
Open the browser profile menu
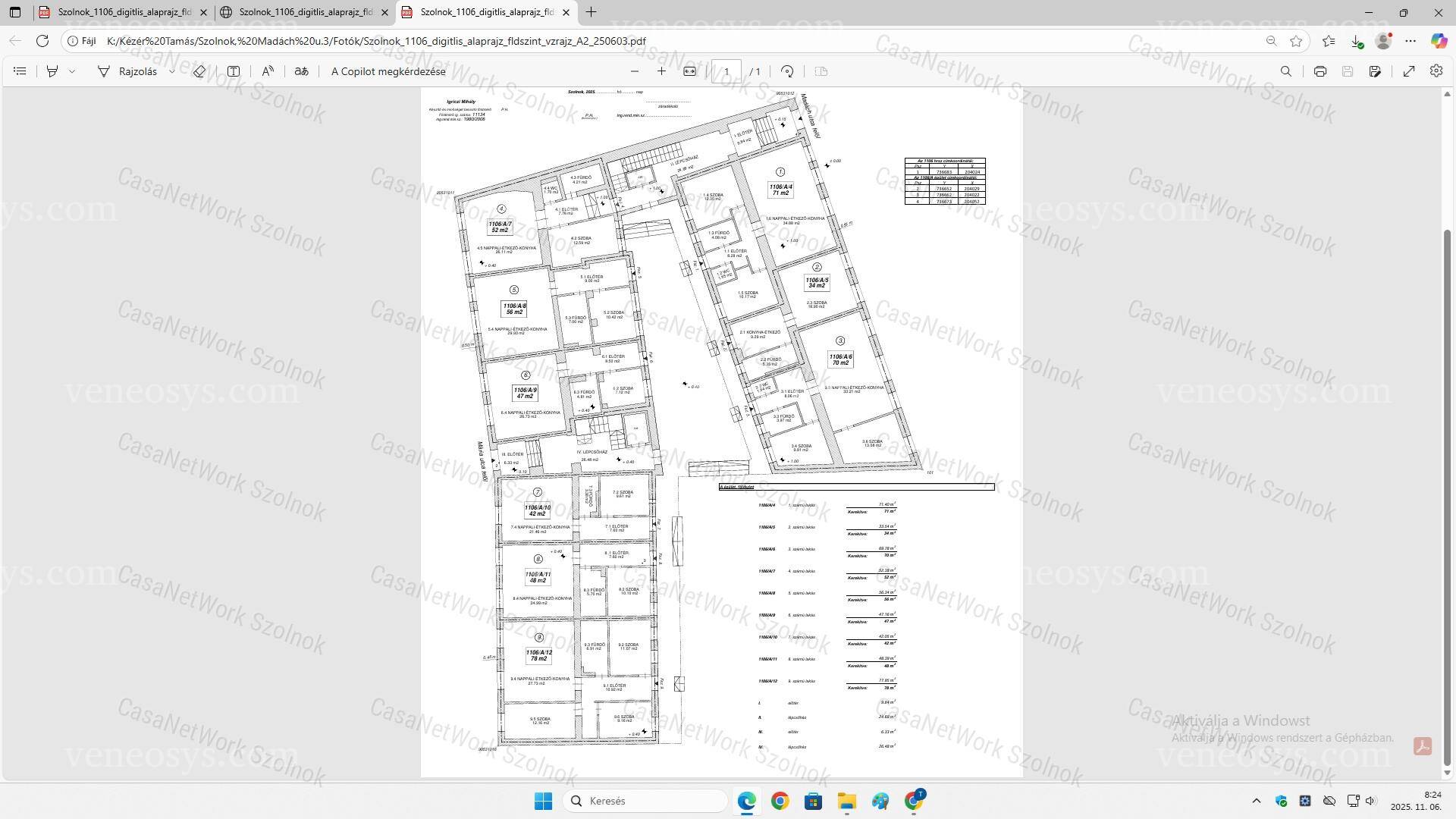coord(1384,41)
